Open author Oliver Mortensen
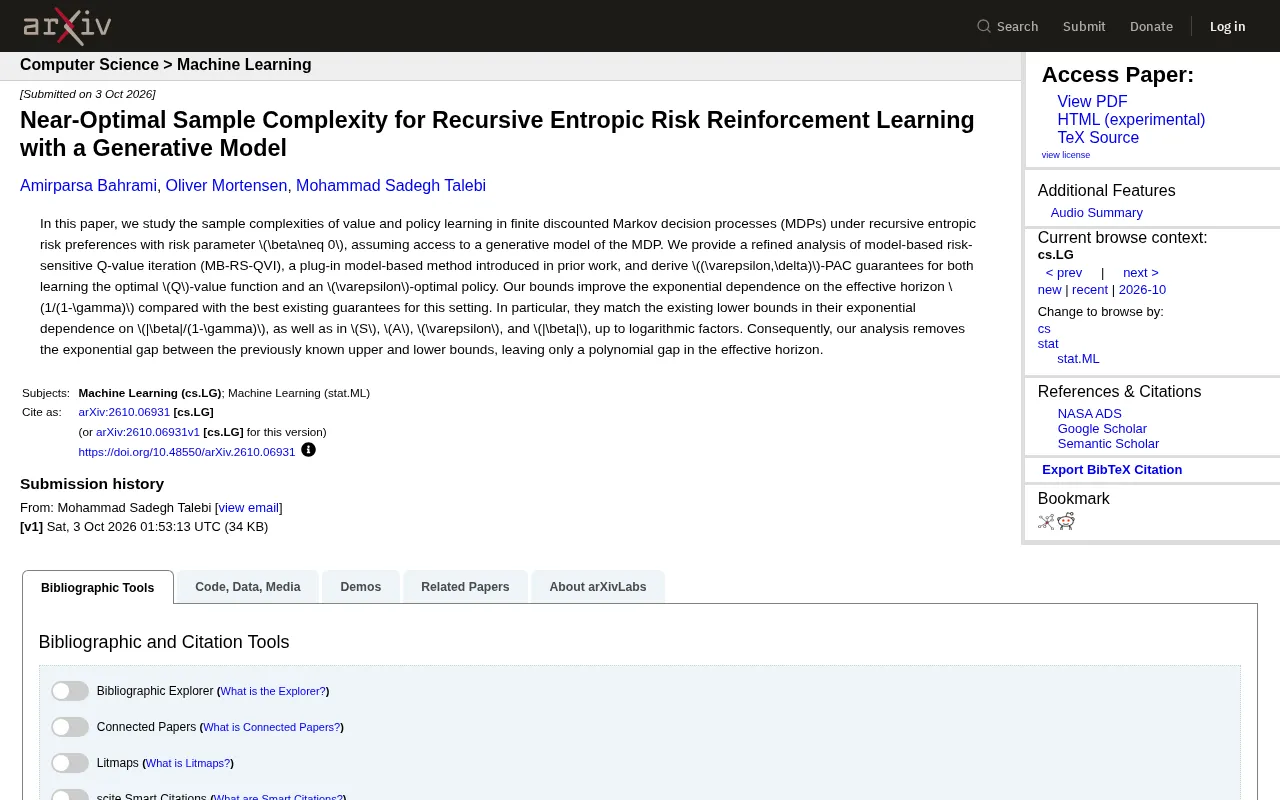The image size is (1280, 800). pos(226,186)
